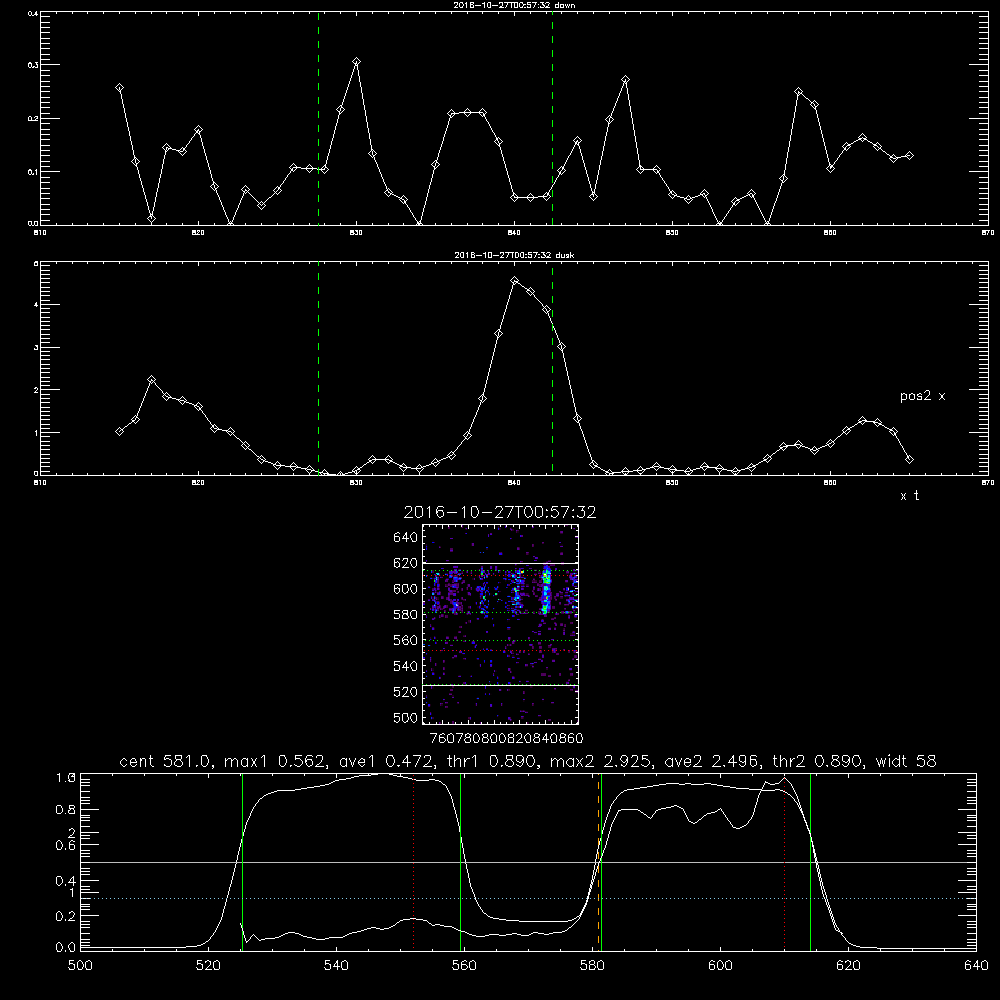Viewport: 1000px width, 1000px height.
Task: Click second green dashed marker in dusk plot
Action: (x=552, y=368)
